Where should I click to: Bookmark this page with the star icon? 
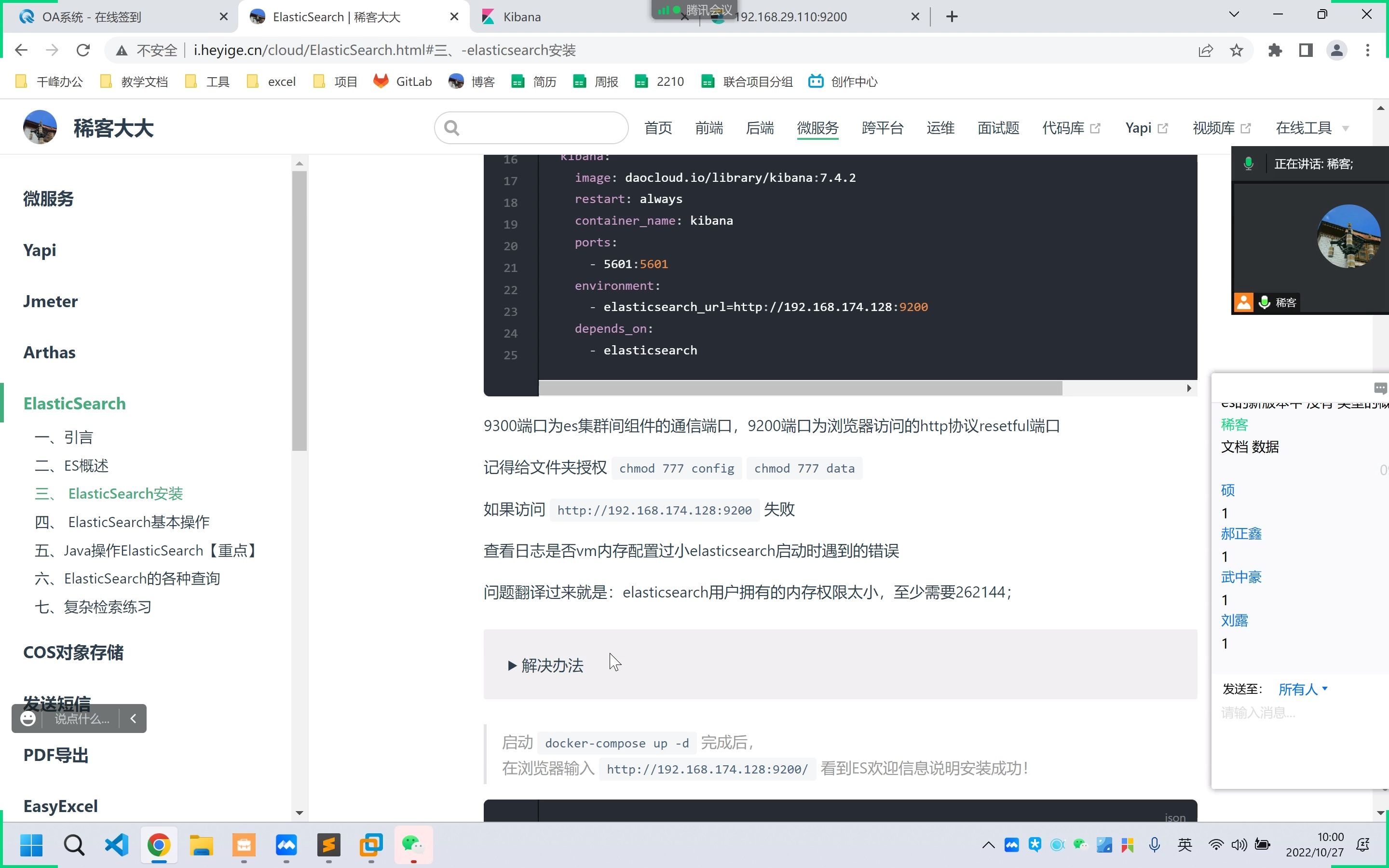pyautogui.click(x=1236, y=51)
